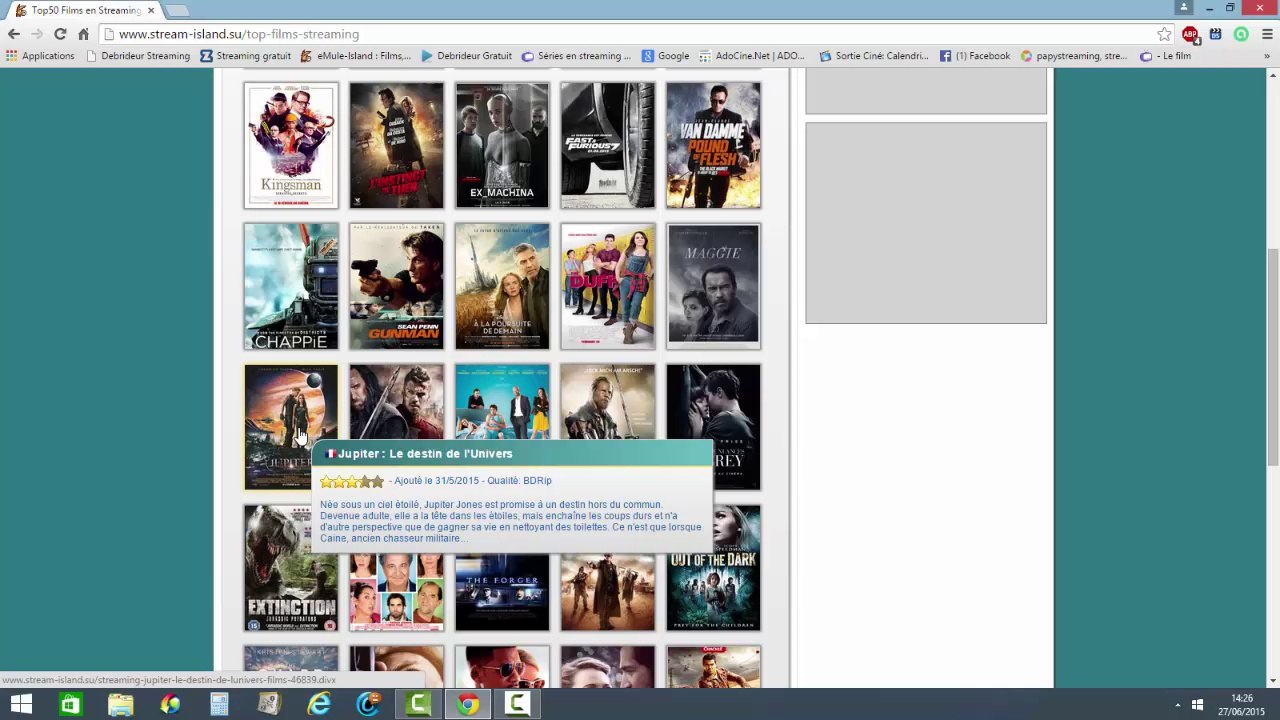
Task: Open the Debrideur Streaming bookmark
Action: pos(138,56)
